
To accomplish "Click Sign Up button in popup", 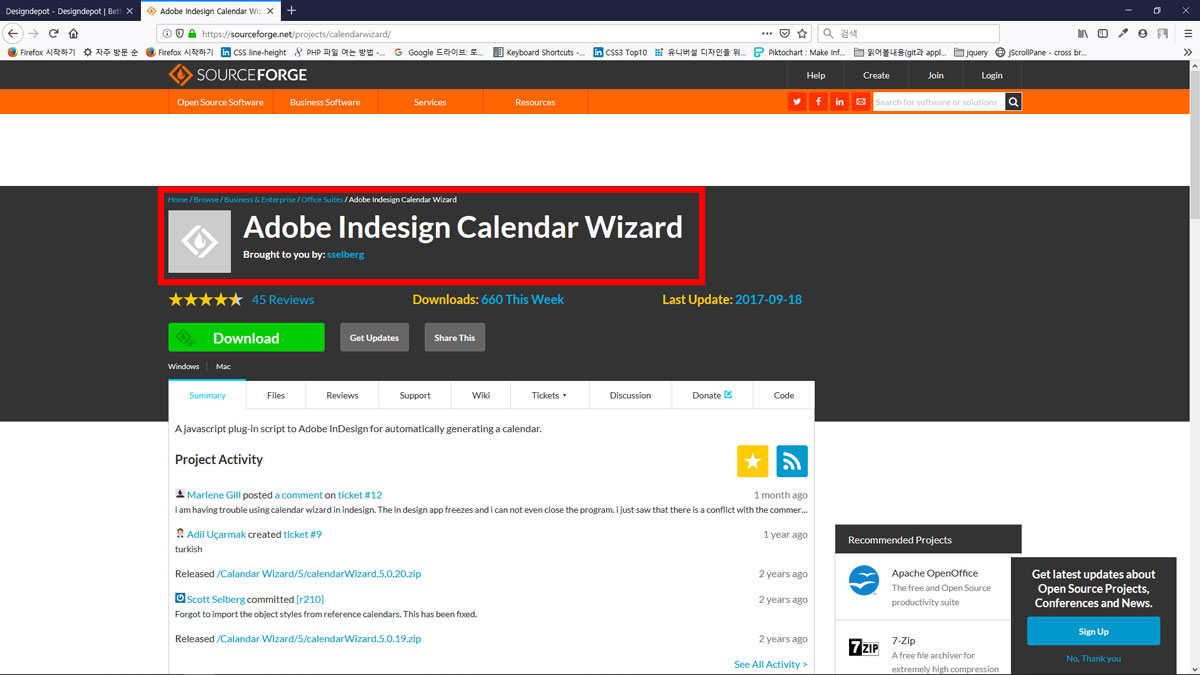I will [x=1093, y=631].
